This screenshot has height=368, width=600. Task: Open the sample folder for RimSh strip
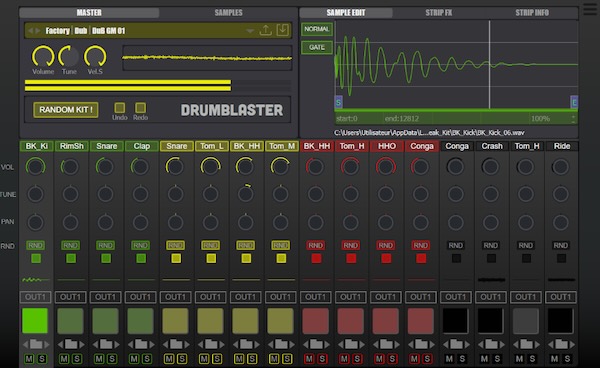(71, 344)
